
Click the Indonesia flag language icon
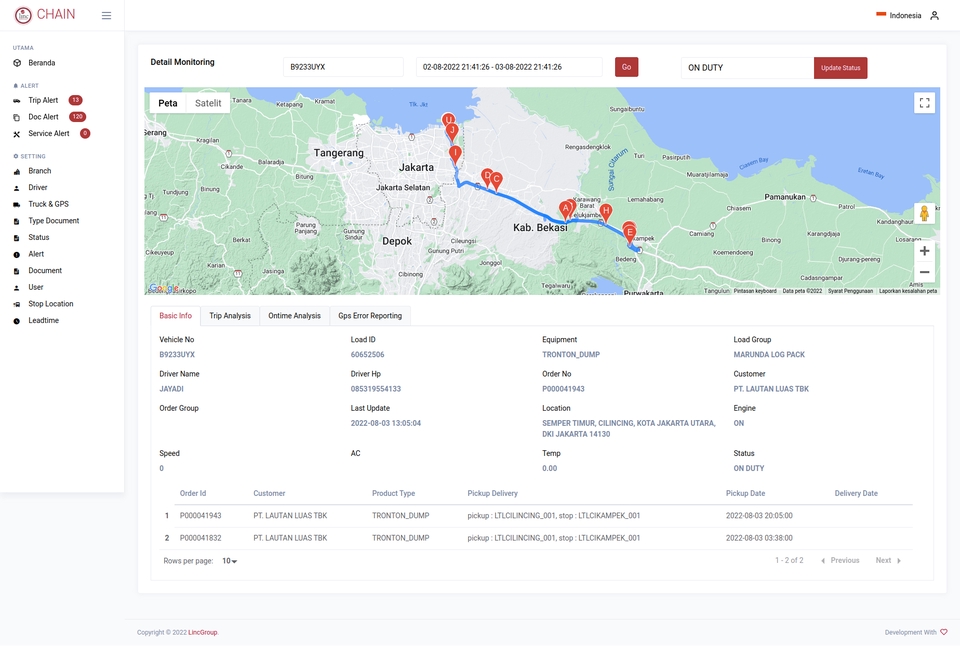881,15
